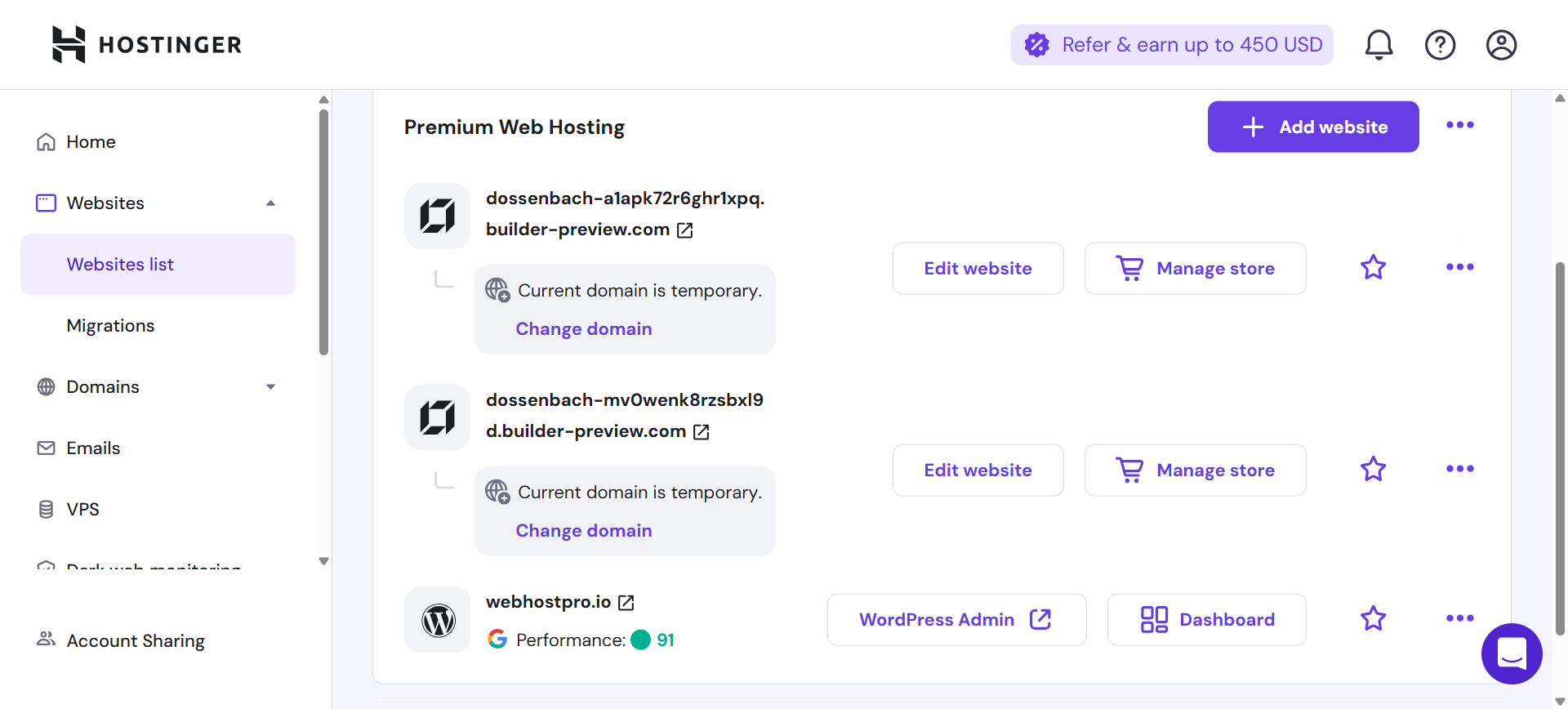
Task: Open VPS section in sidebar
Action: pyautogui.click(x=83, y=509)
